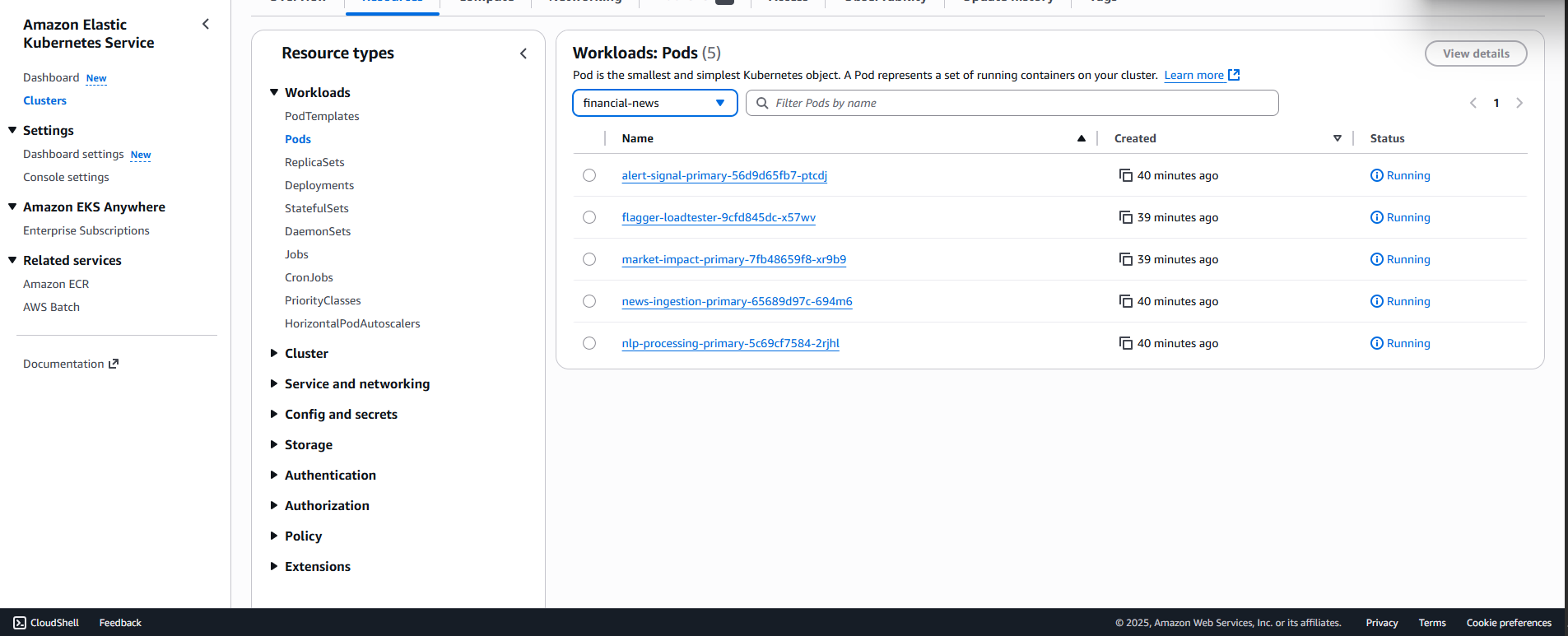Collapse the Settings sidebar group
Screen dimensions: 1568x636
point(12,130)
